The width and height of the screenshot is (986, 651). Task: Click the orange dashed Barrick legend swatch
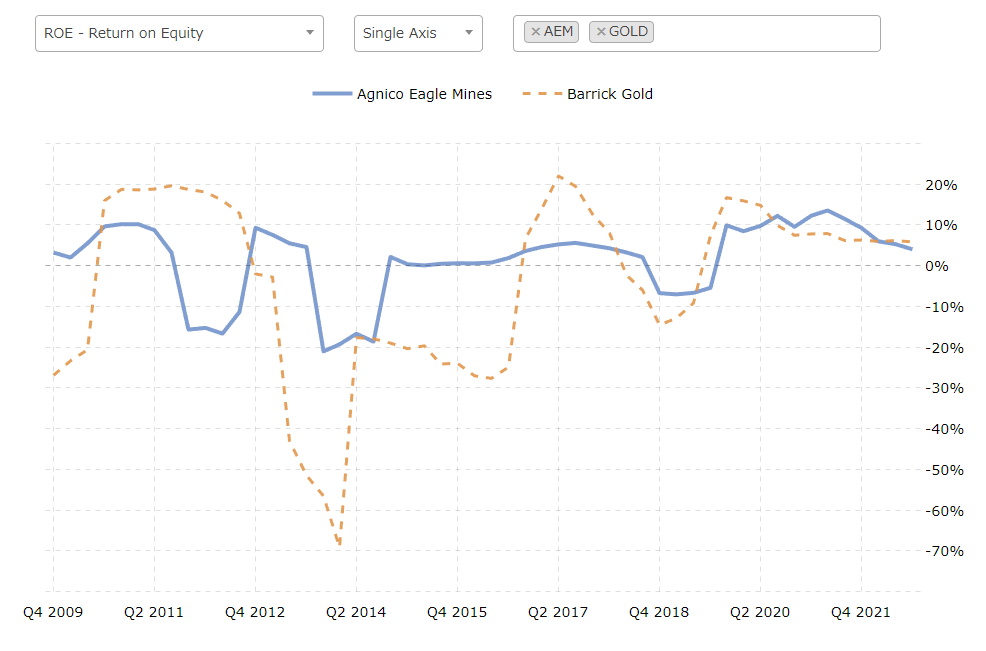[542, 94]
